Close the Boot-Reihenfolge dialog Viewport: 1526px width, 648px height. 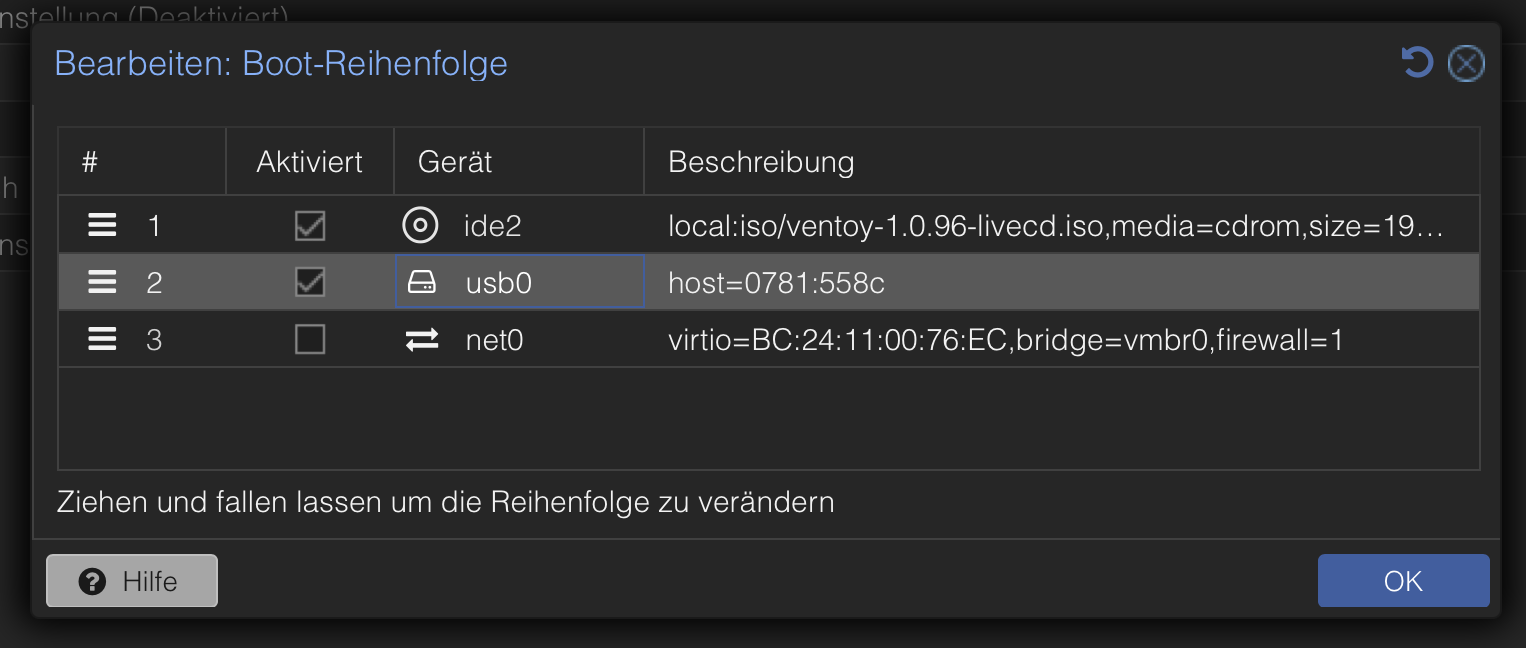tap(1466, 64)
